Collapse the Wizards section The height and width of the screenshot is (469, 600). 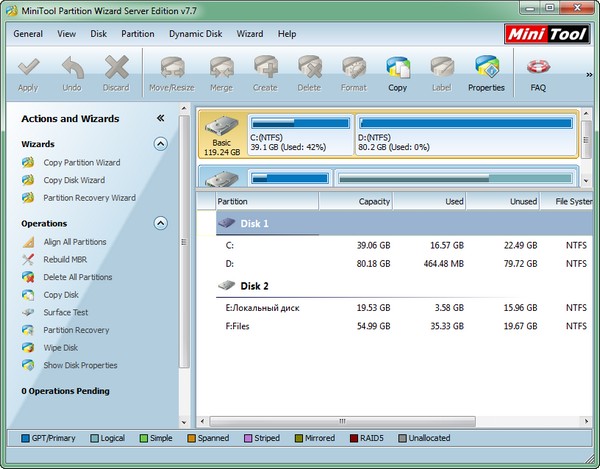click(160, 144)
